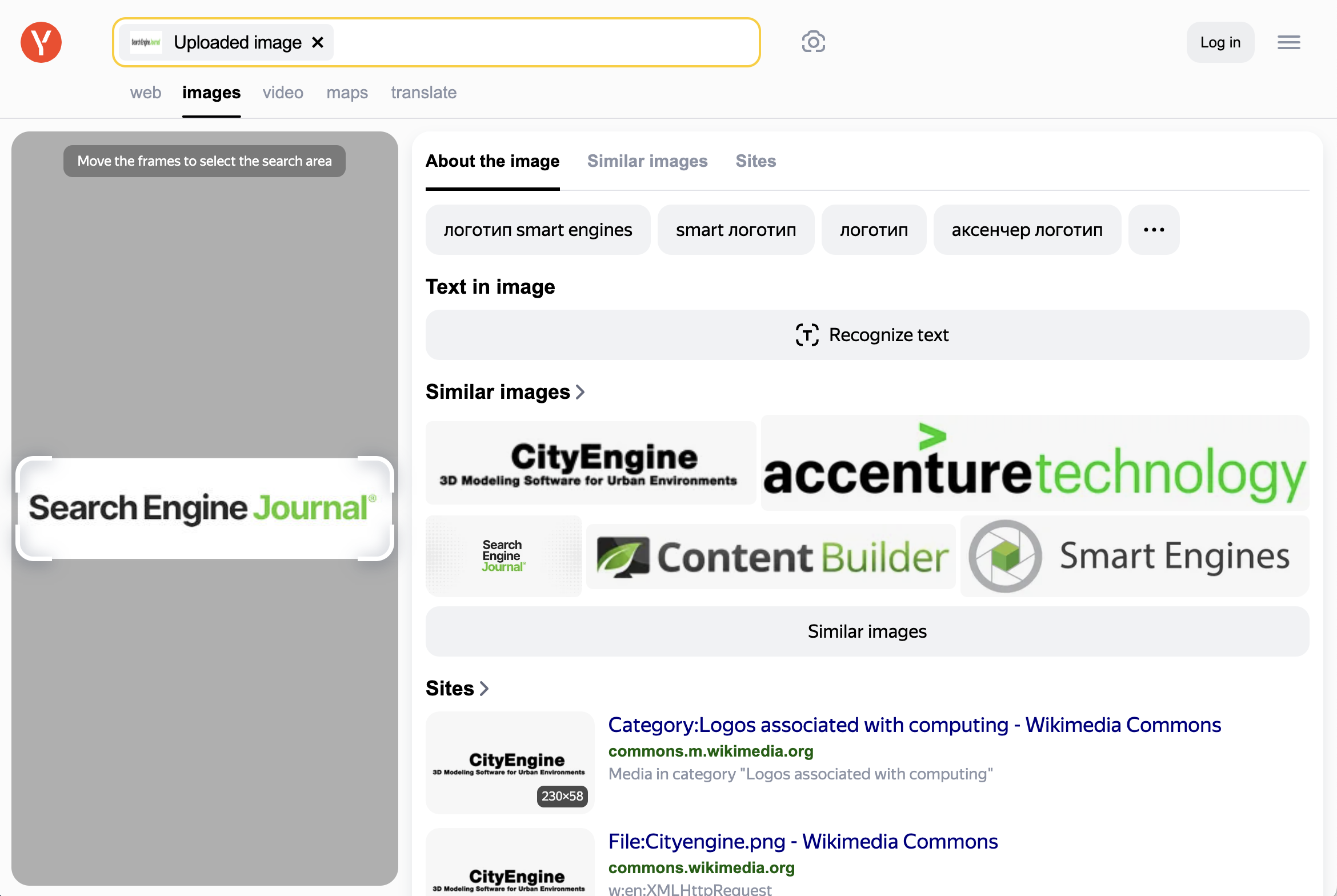Image resolution: width=1337 pixels, height=896 pixels.
Task: Show more tag suggestions with ellipsis chip
Action: (1154, 230)
